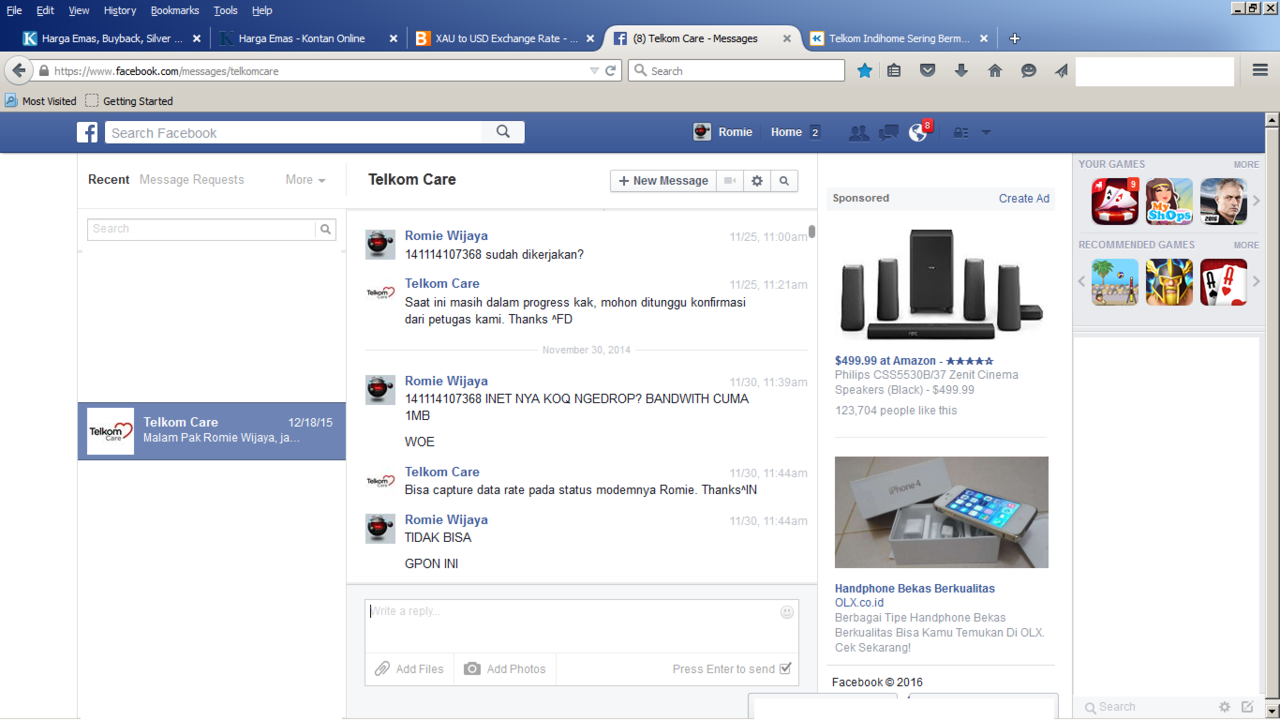Viewport: 1280px width, 720px height.
Task: Go to Firefox home page icon
Action: [x=995, y=71]
